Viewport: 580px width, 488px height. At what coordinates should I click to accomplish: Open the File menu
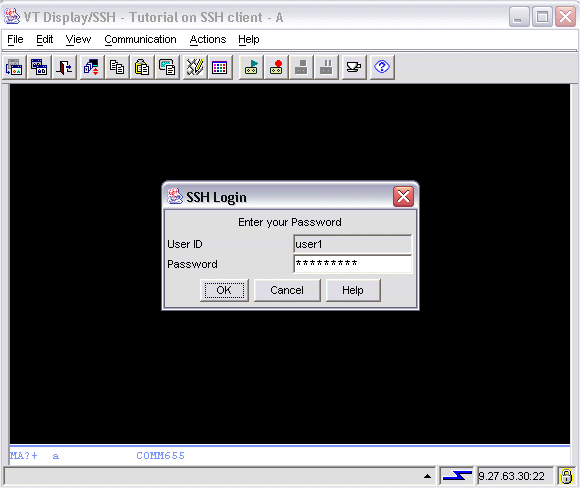[15, 39]
